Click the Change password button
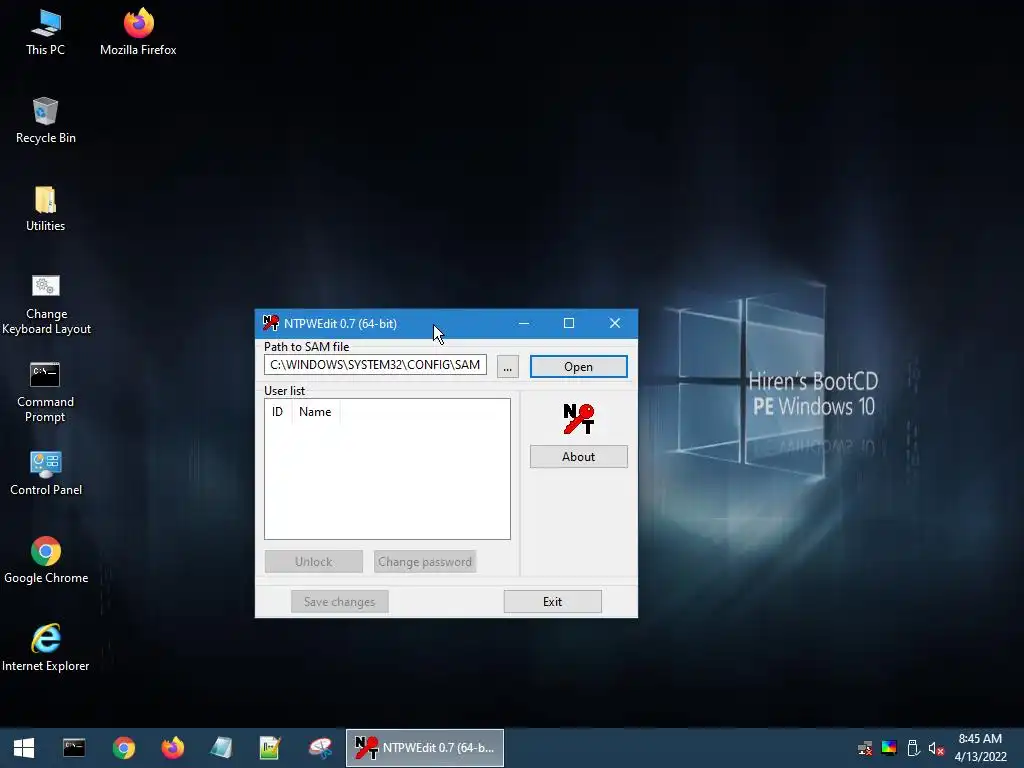Viewport: 1024px width, 768px height. [425, 562]
